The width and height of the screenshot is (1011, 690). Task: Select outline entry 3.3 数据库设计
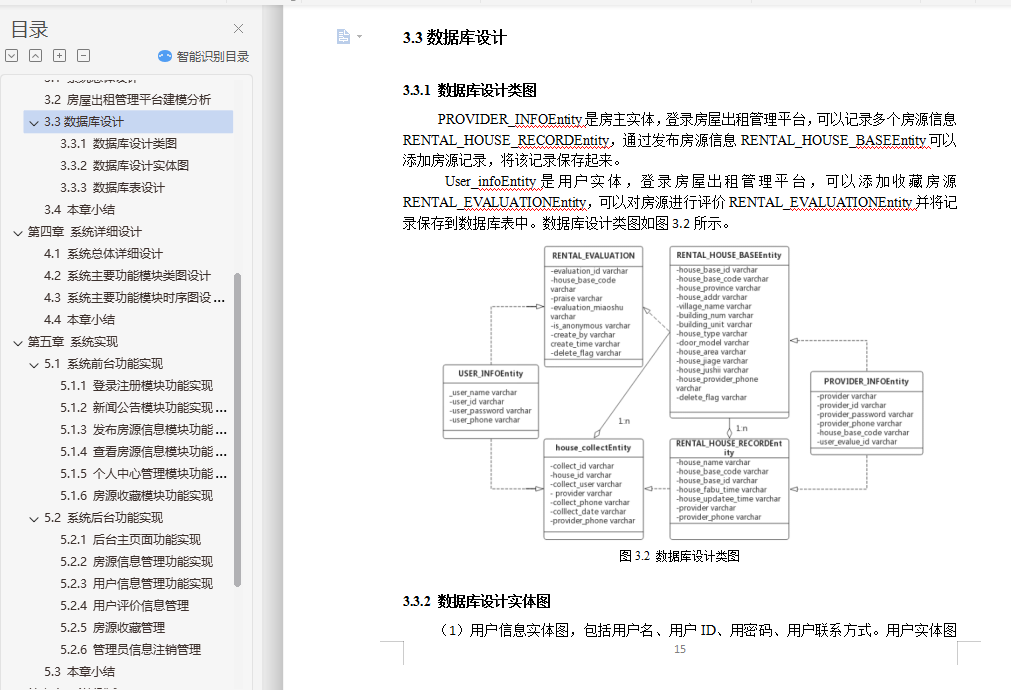pos(128,122)
